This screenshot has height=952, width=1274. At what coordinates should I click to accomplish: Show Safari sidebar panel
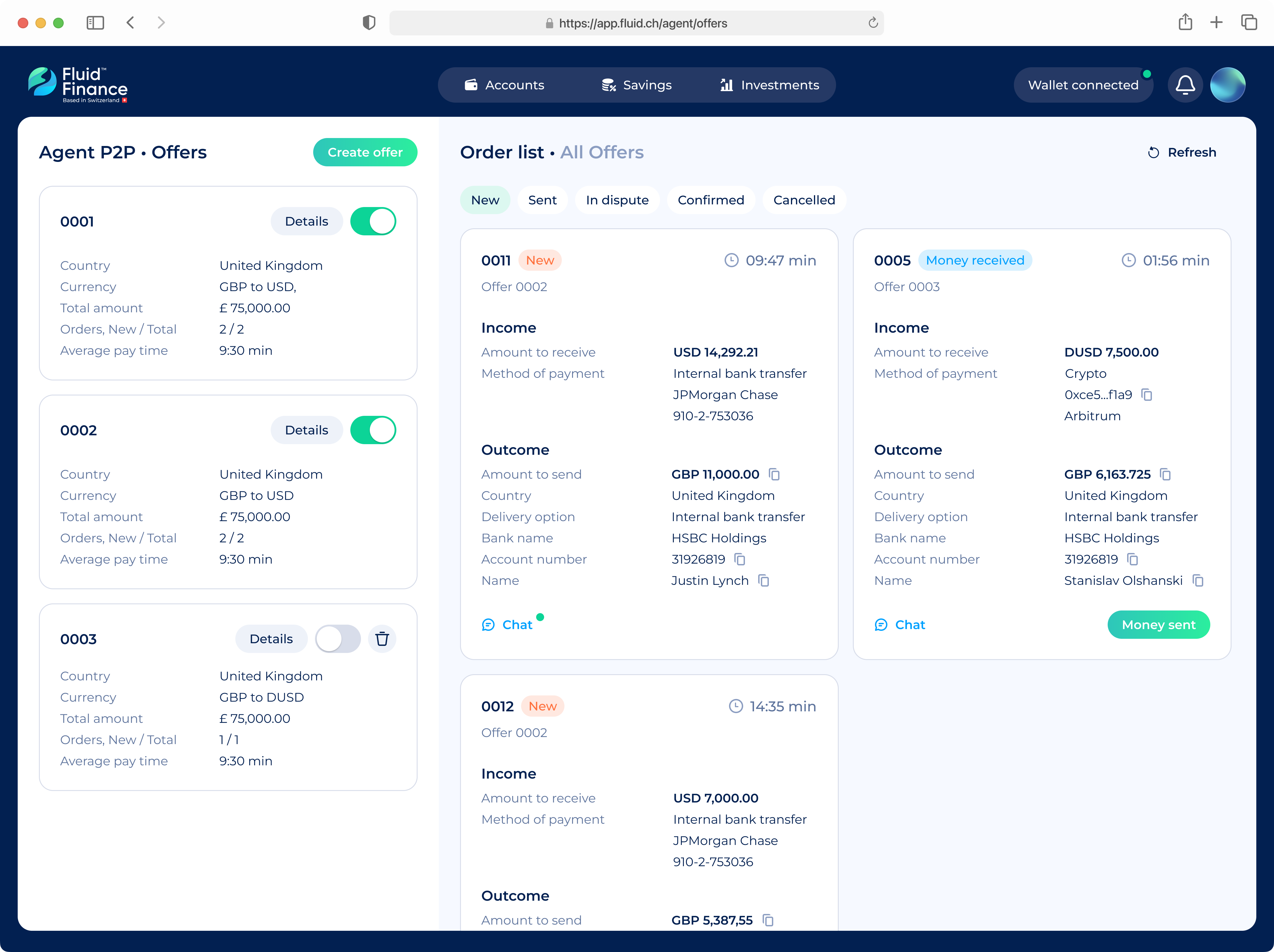95,23
